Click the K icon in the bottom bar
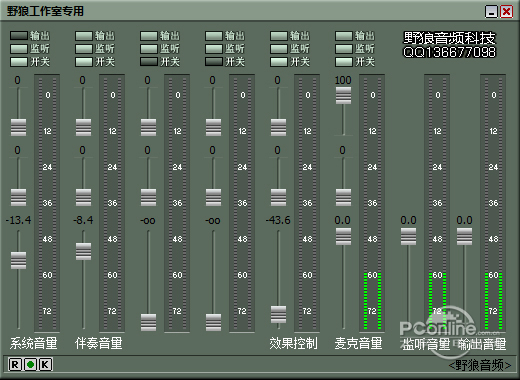Image resolution: width=520 pixels, height=380 pixels. 46,364
